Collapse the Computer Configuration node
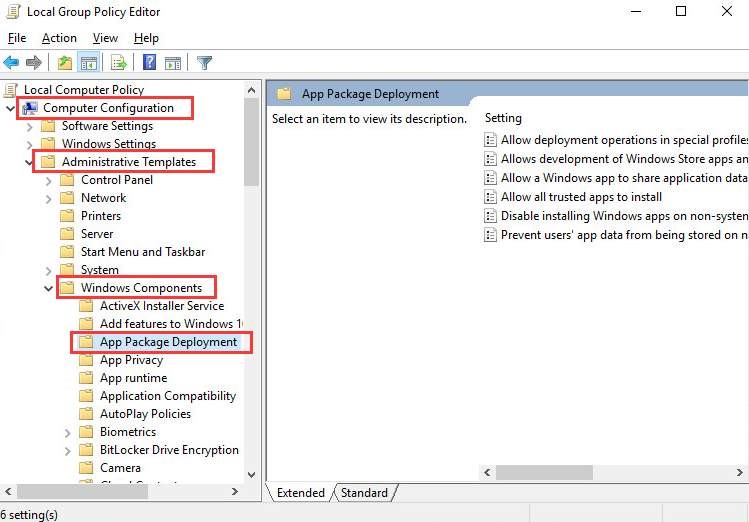749x522 pixels. point(11,108)
